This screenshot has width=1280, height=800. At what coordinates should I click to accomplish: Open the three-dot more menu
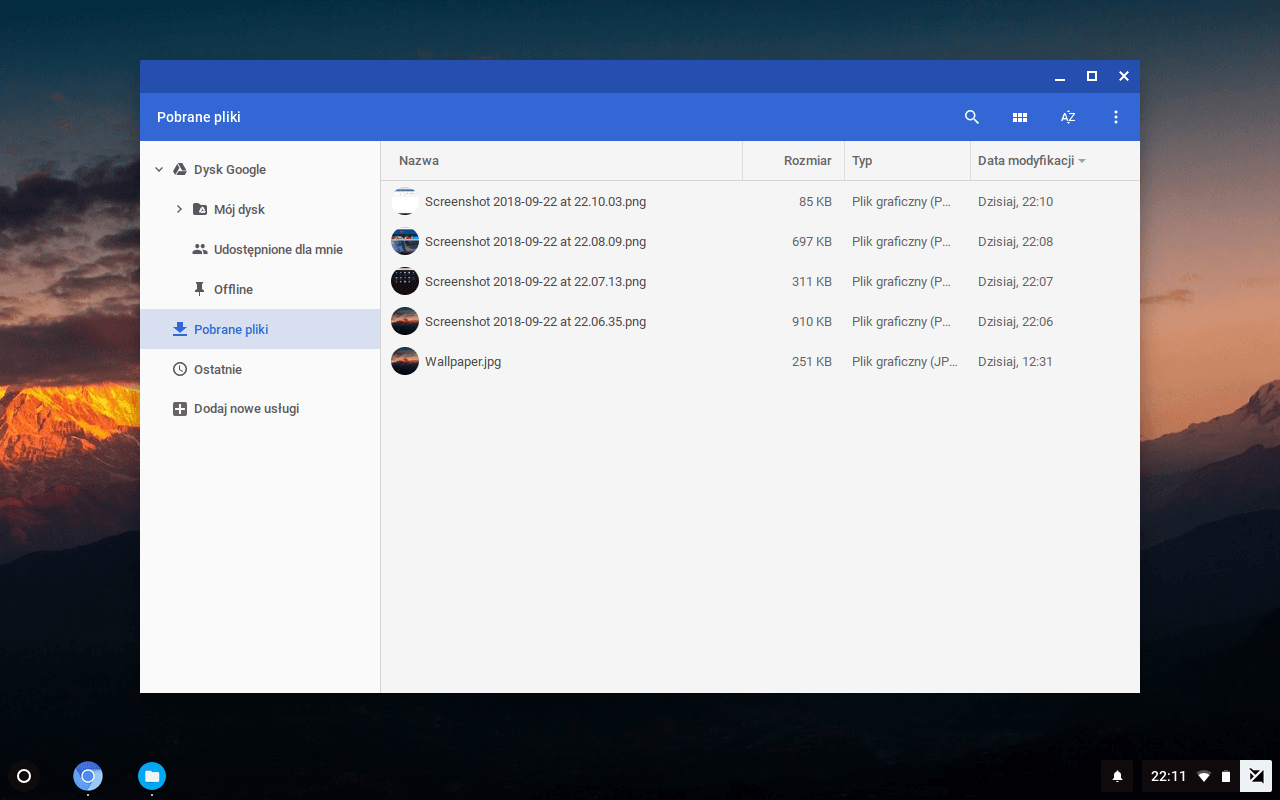coord(1116,117)
